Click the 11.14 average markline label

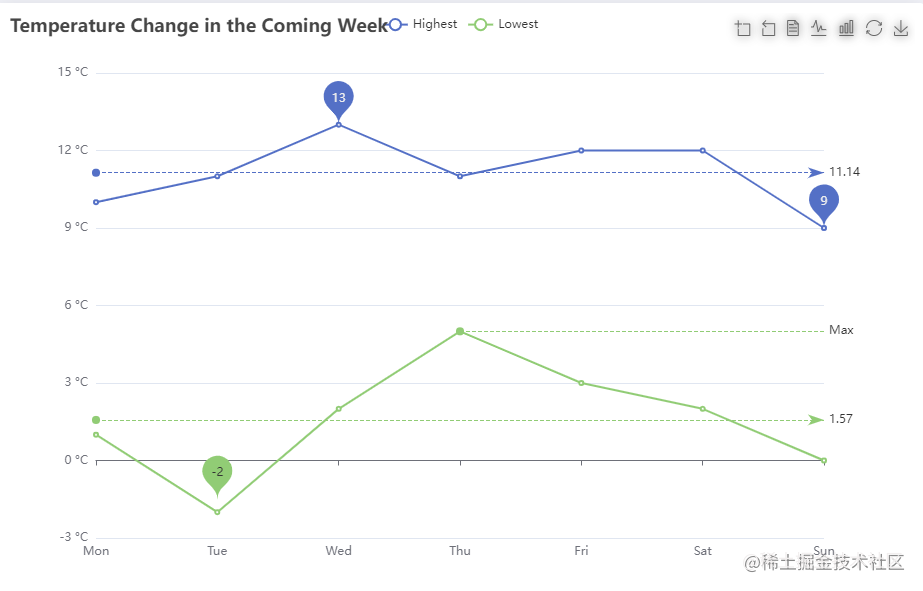coord(843,172)
